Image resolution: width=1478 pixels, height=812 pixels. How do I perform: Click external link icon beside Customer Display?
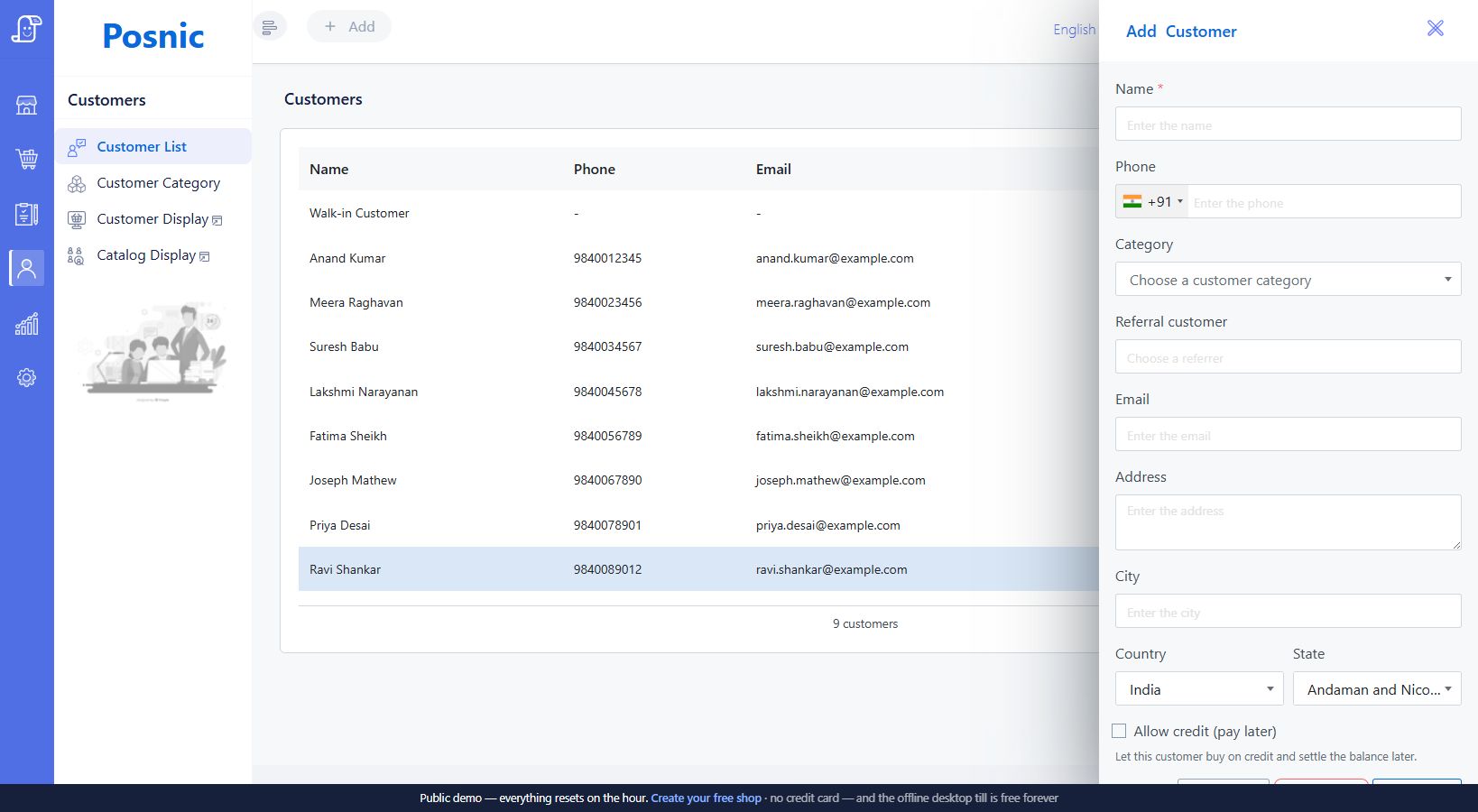click(217, 220)
